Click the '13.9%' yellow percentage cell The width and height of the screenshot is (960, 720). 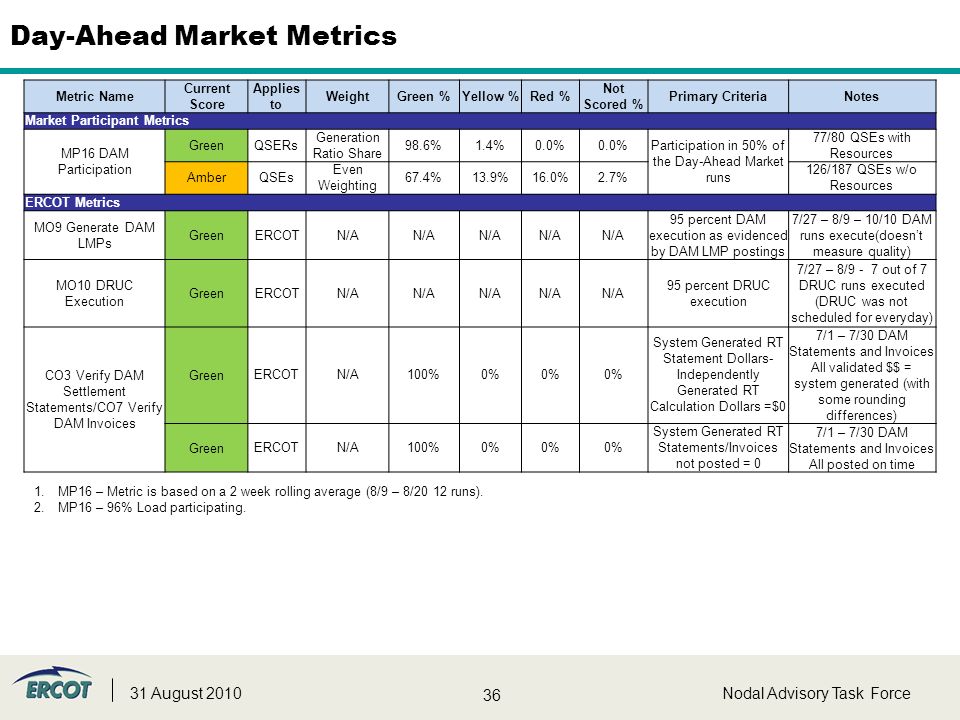[x=490, y=178]
